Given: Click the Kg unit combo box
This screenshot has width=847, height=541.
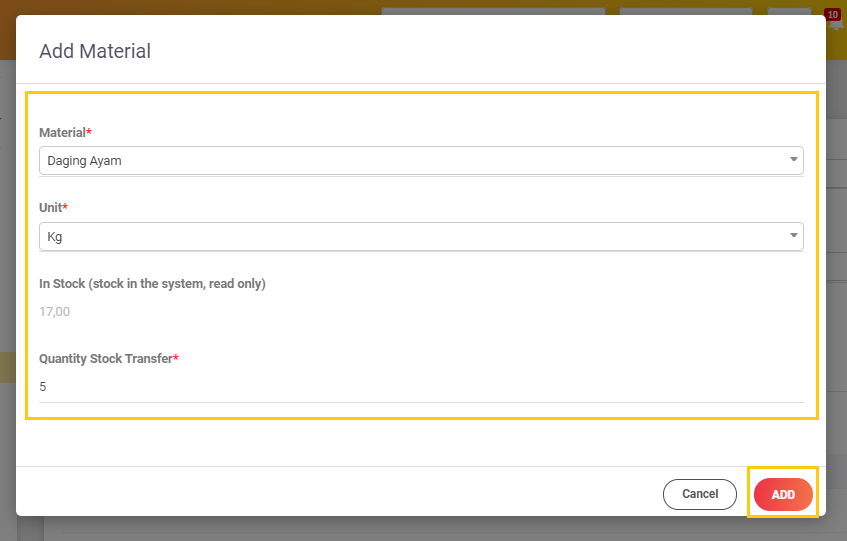Looking at the screenshot, I should point(410,236).
